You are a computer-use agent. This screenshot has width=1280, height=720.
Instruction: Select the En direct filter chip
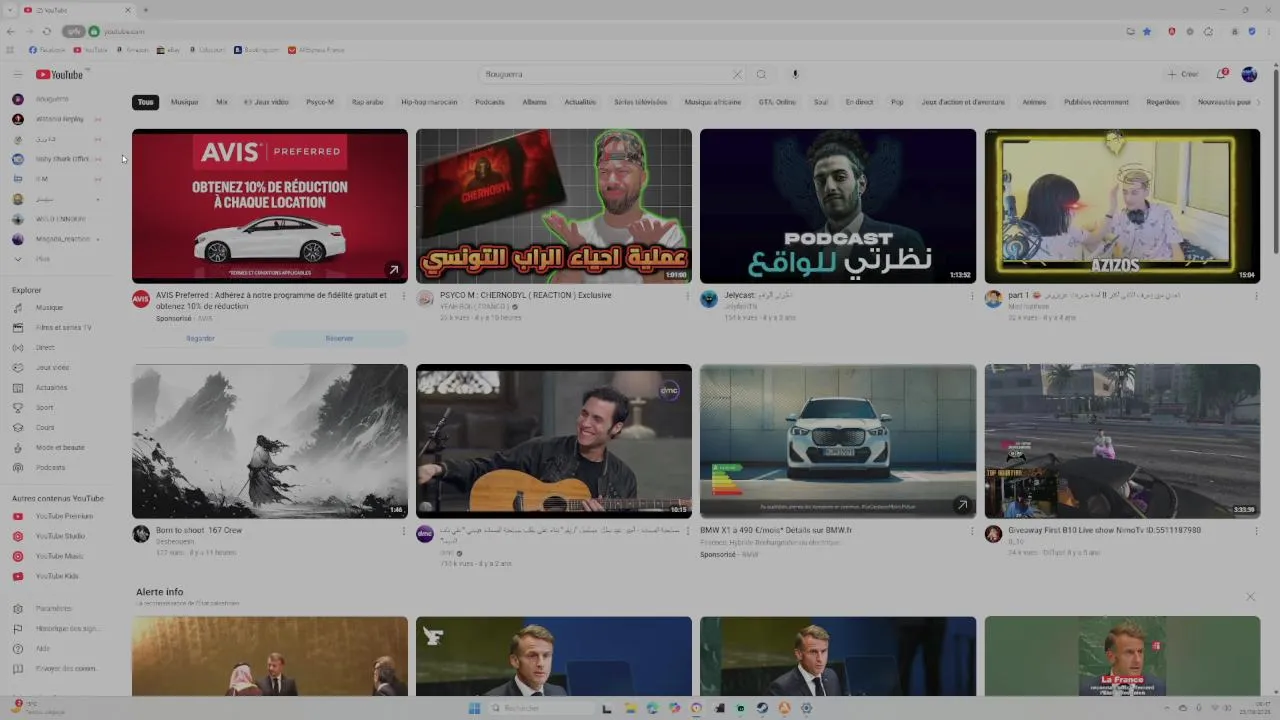(859, 102)
